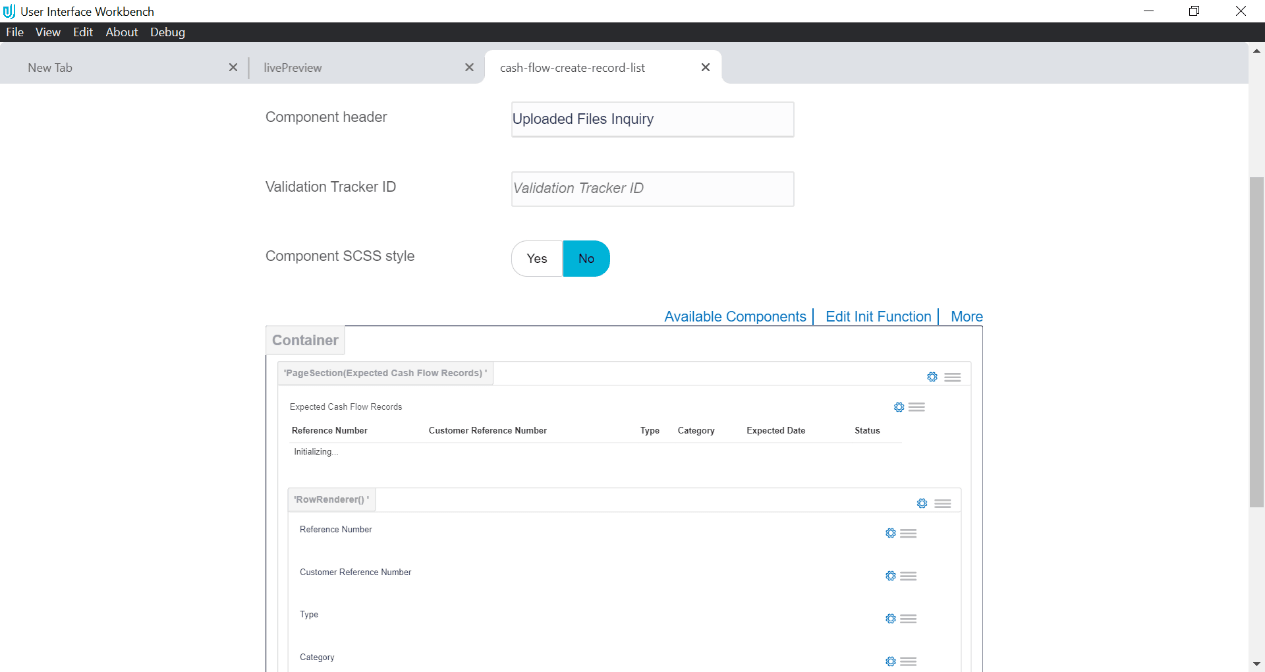Click the gear next to Type field

pos(890,618)
